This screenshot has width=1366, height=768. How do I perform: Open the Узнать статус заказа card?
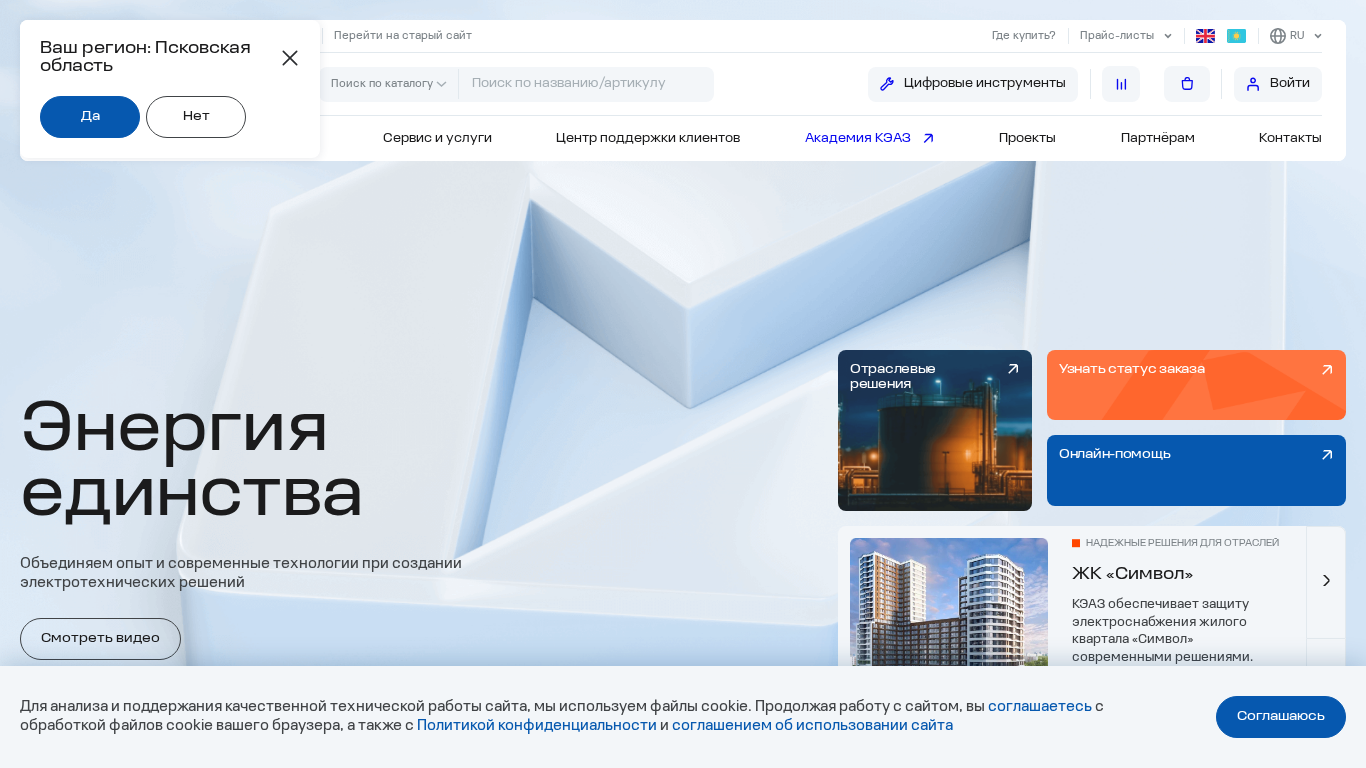pyautogui.click(x=1196, y=385)
